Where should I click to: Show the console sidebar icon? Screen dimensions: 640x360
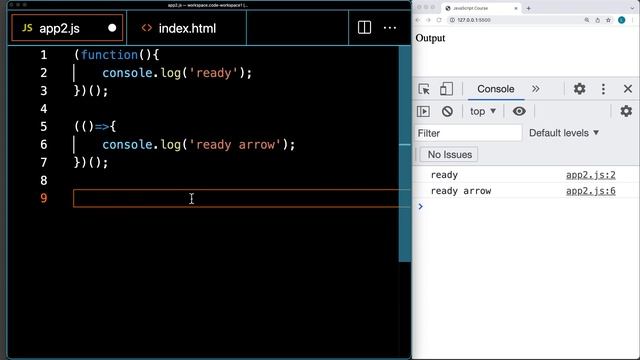coord(423,111)
